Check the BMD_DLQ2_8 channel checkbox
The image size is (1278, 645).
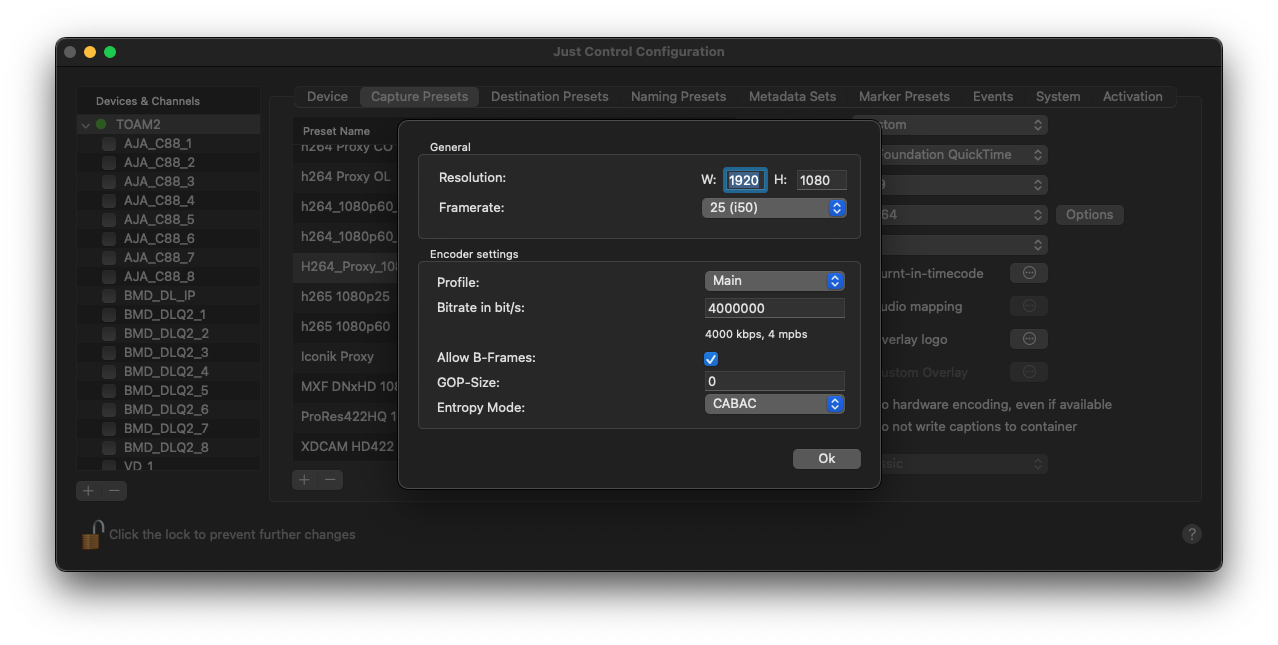109,447
